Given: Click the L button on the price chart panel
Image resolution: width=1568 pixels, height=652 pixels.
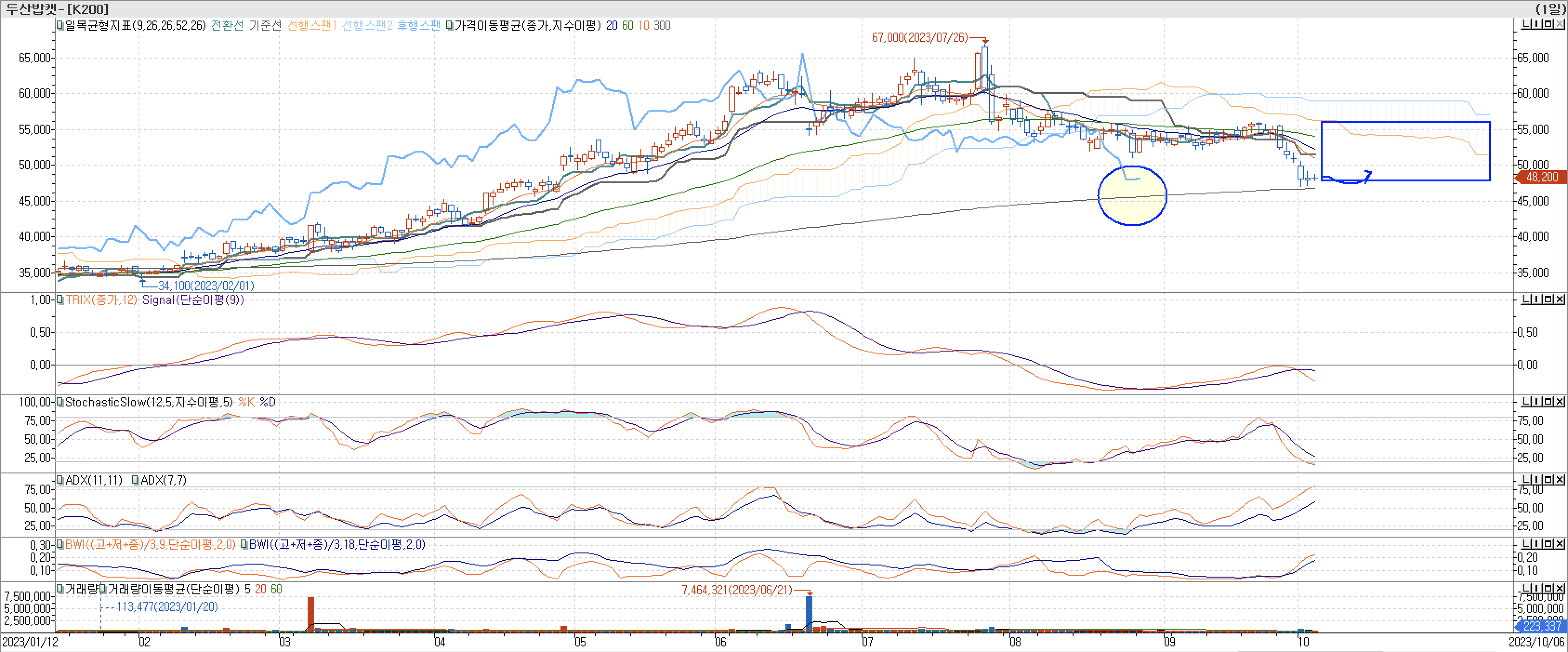Looking at the screenshot, I should (x=1526, y=24).
